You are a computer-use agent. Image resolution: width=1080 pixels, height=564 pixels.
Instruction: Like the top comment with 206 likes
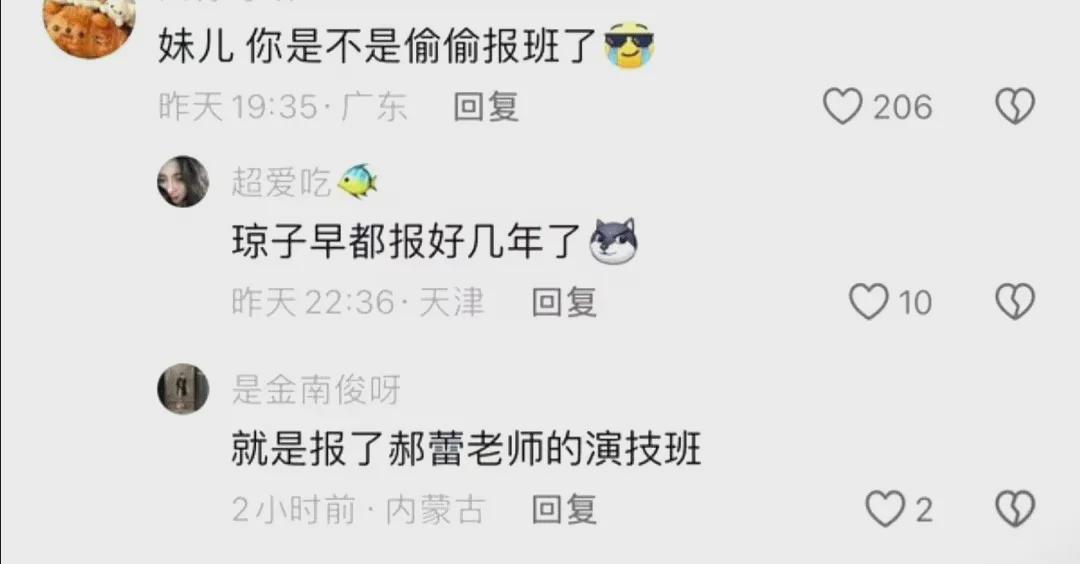pos(842,107)
